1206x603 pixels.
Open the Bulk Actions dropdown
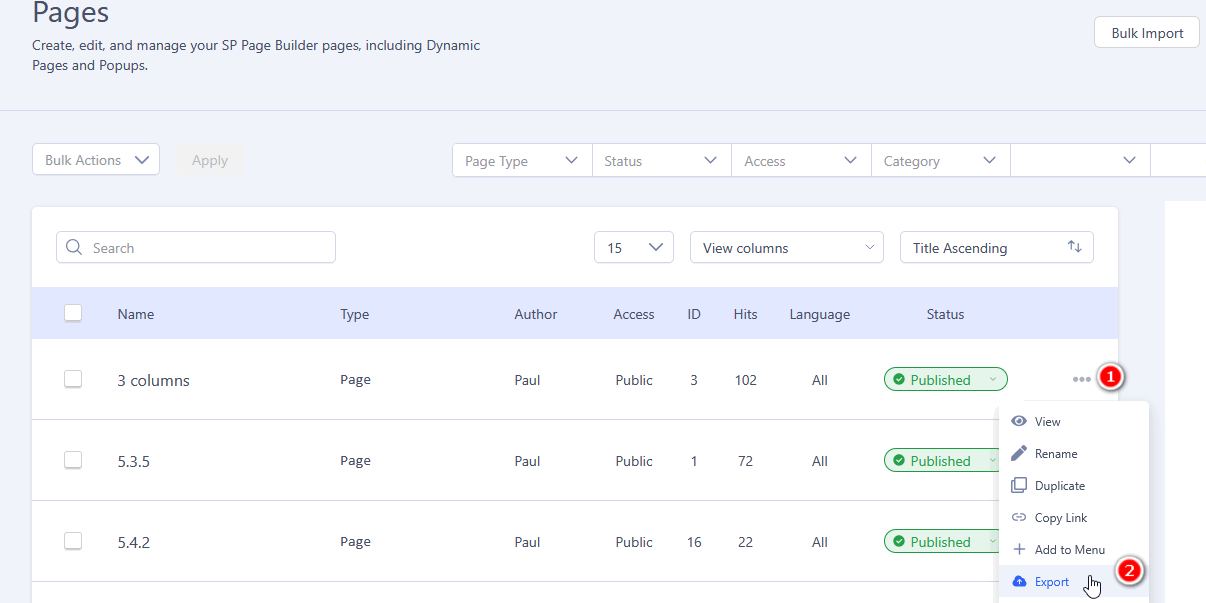pyautogui.click(x=96, y=160)
